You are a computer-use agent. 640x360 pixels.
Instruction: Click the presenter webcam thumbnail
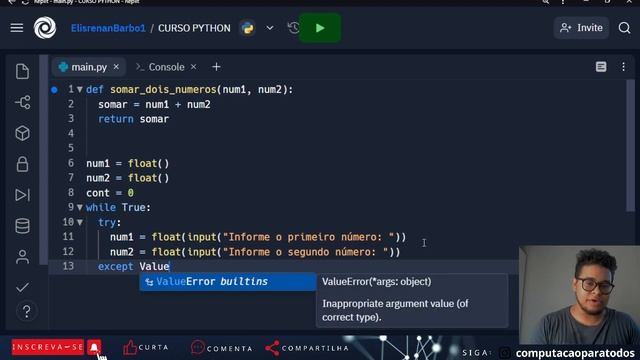[x=579, y=295]
